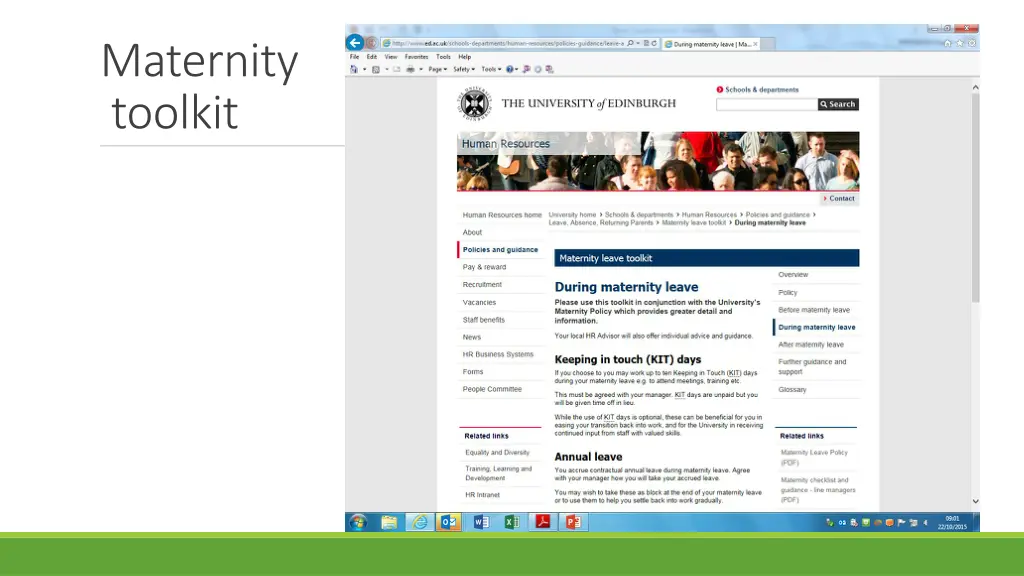Image resolution: width=1024 pixels, height=576 pixels.
Task: Open Policies and guidance in the sidebar
Action: click(x=500, y=249)
